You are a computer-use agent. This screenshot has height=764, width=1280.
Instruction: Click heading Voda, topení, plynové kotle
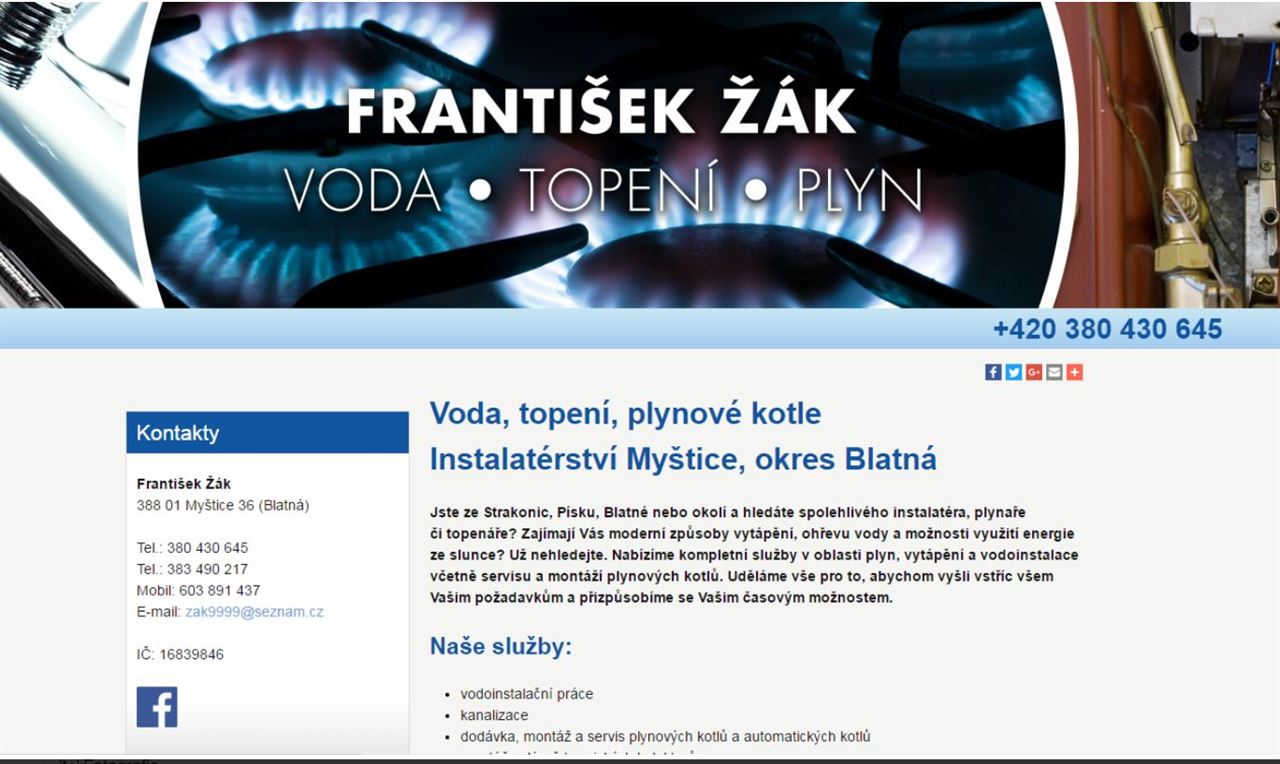(625, 413)
